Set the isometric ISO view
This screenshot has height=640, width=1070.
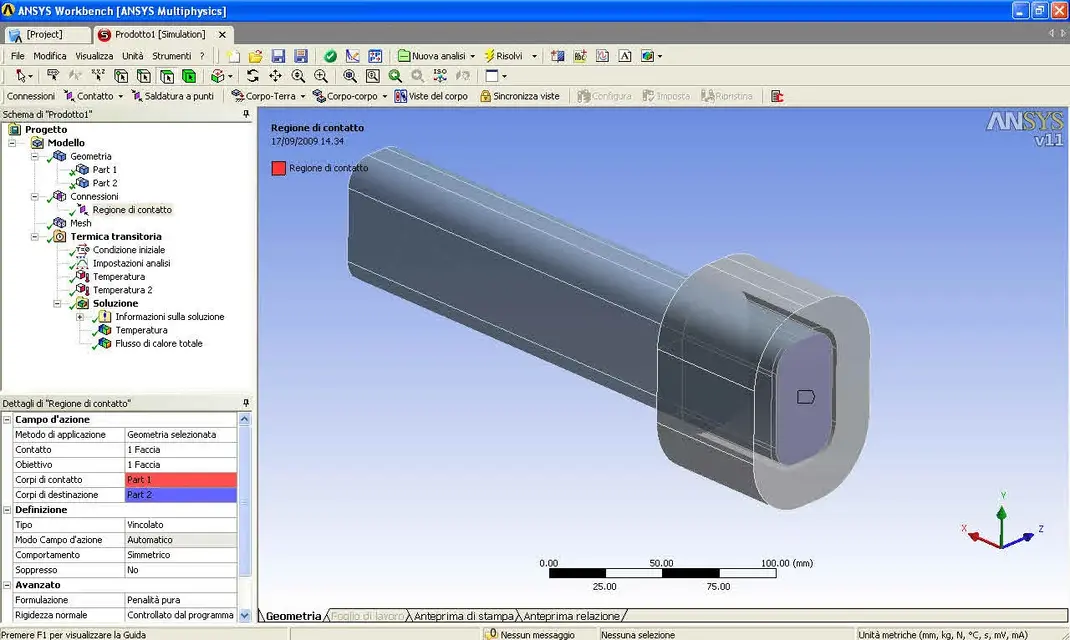point(440,76)
